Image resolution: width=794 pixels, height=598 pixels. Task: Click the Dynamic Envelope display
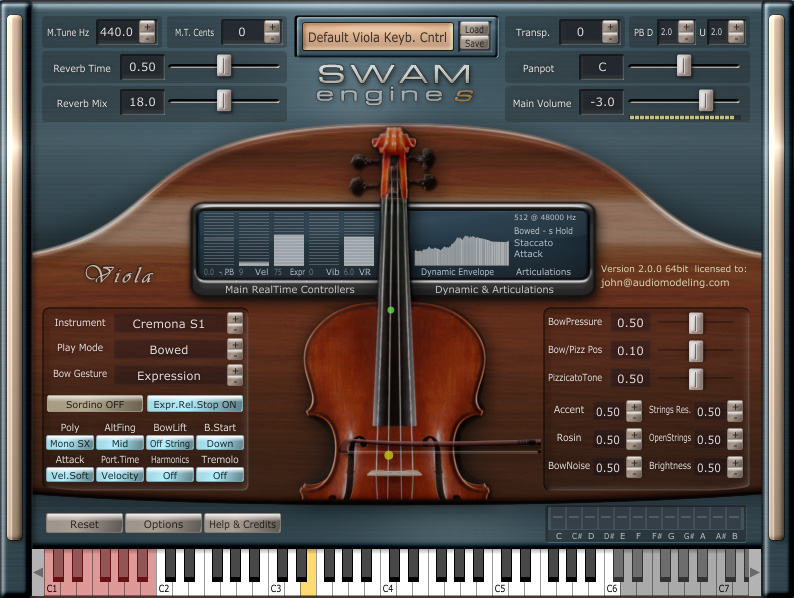461,250
